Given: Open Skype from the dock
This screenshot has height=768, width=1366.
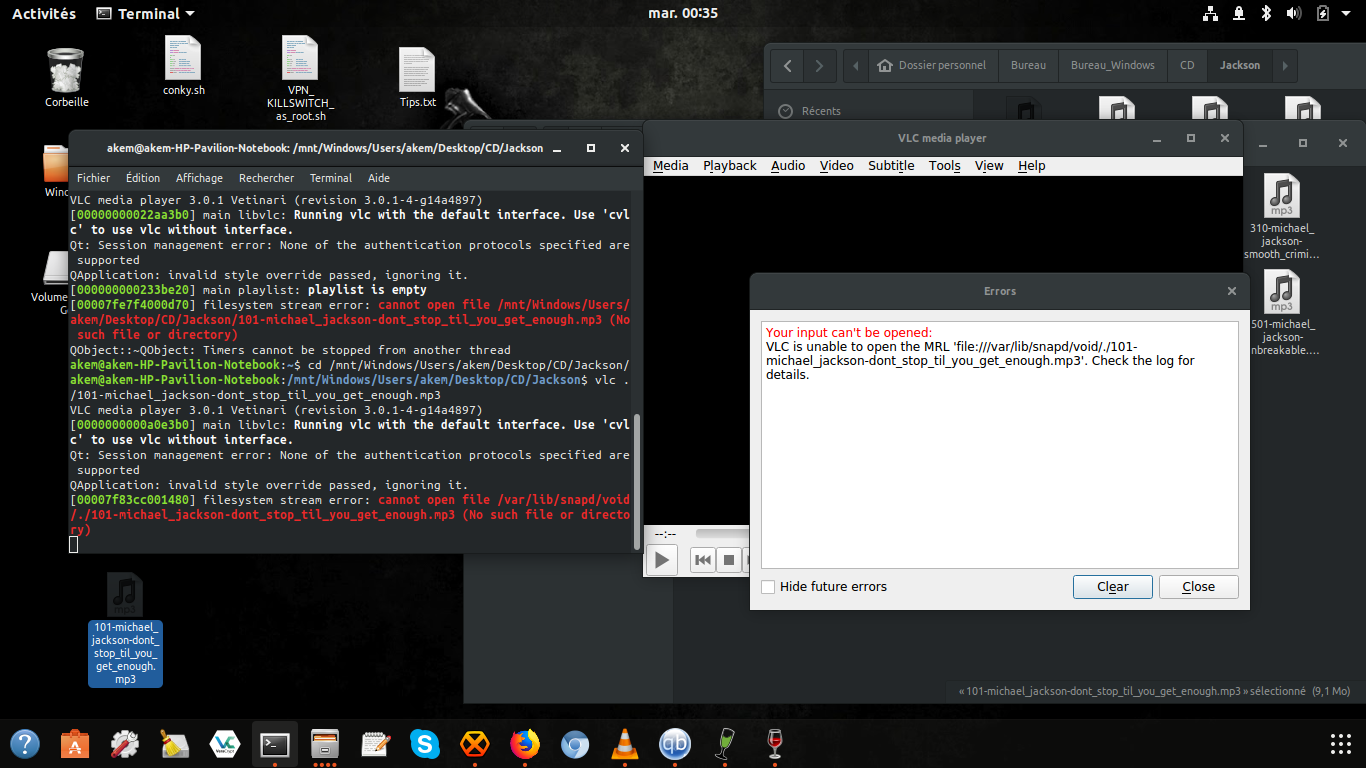Looking at the screenshot, I should [x=425, y=744].
